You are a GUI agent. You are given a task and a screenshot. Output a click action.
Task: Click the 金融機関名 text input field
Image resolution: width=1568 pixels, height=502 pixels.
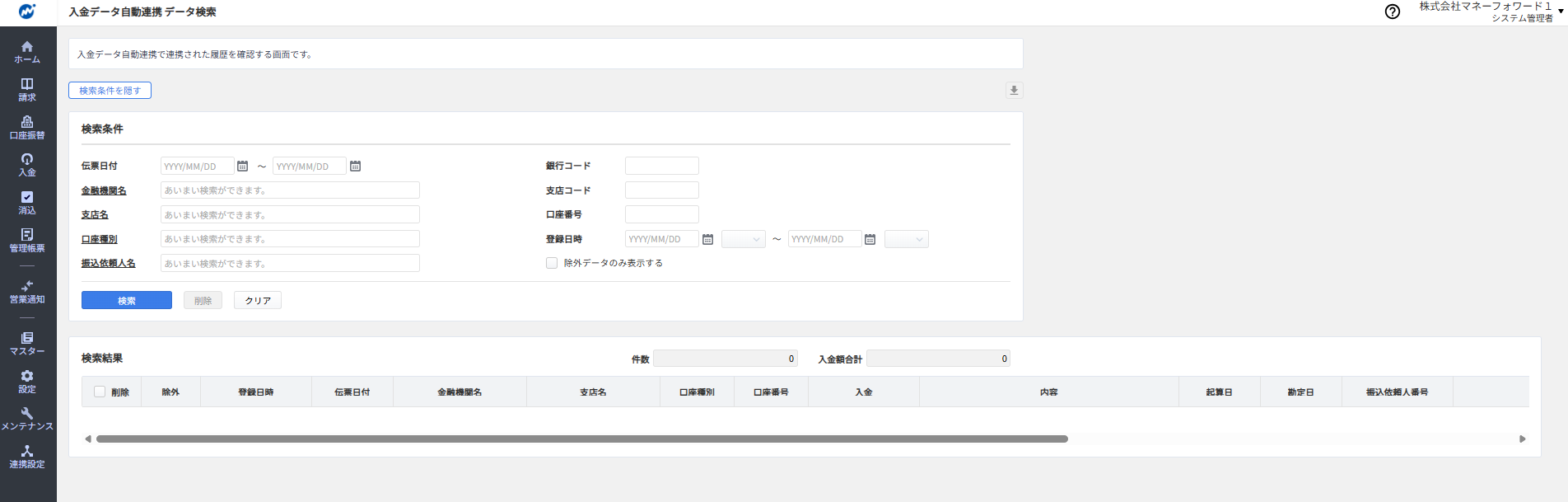pos(290,190)
